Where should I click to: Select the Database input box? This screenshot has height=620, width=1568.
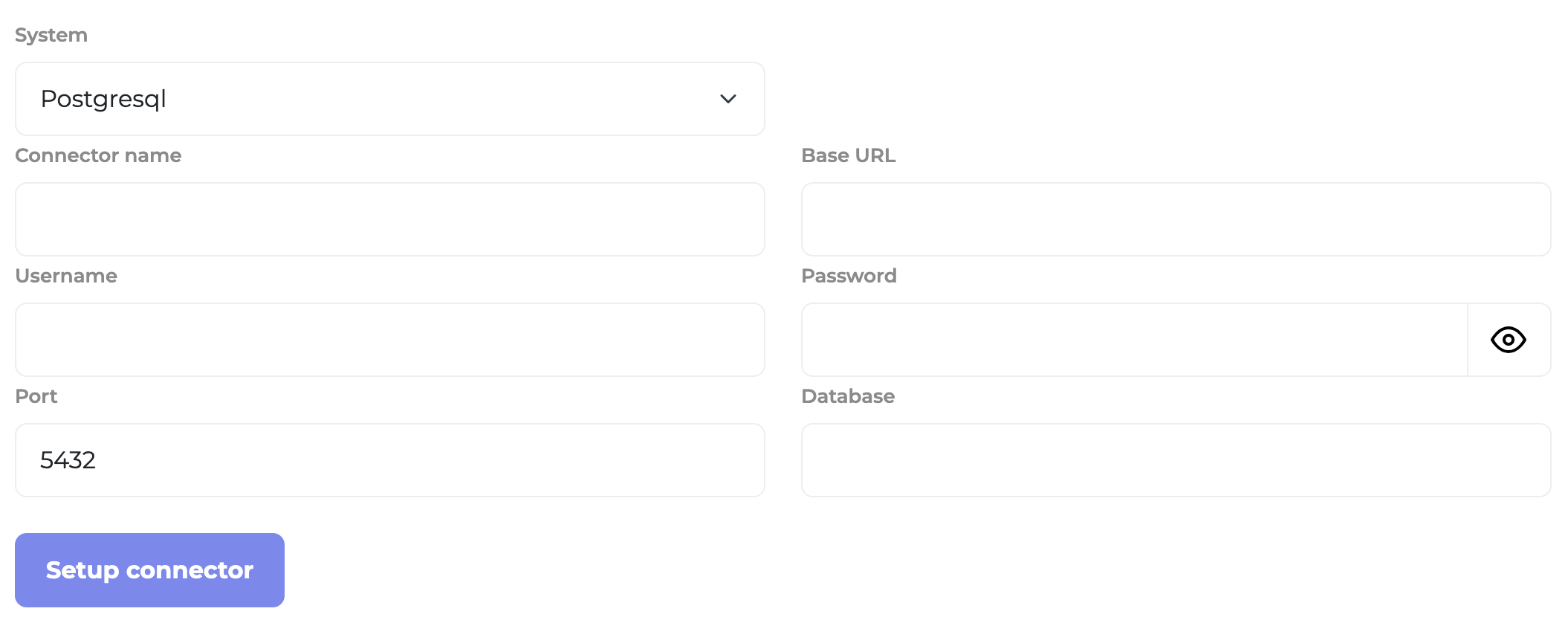(1176, 460)
